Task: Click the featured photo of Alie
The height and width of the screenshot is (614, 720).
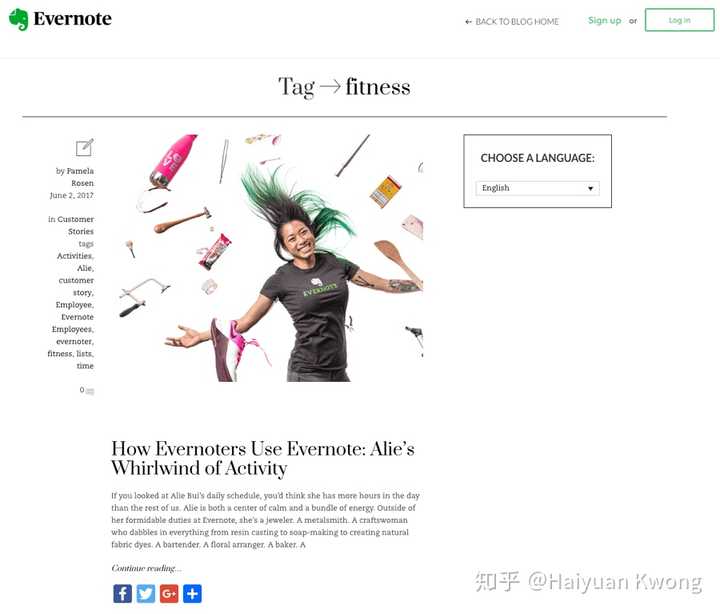Action: [x=271, y=258]
